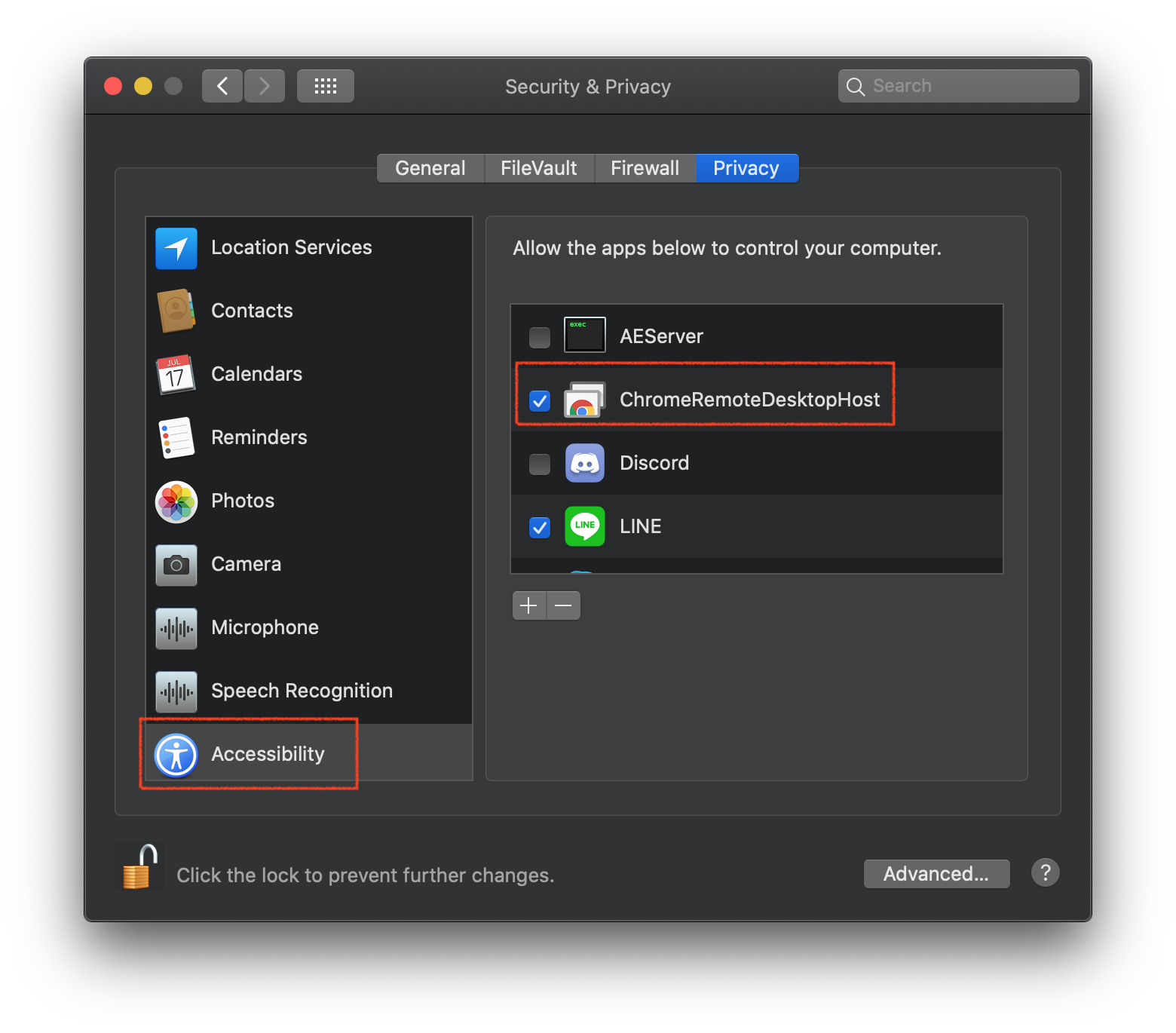1176x1033 pixels.
Task: Choose the Camera icon in sidebar
Action: click(x=176, y=565)
